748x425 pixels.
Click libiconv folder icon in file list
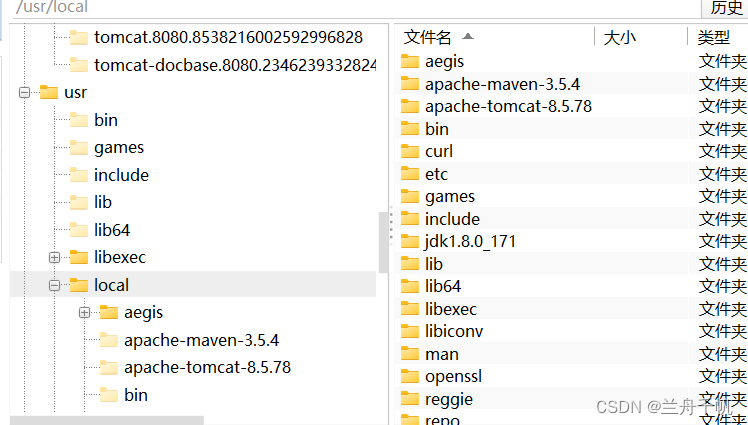tap(410, 331)
